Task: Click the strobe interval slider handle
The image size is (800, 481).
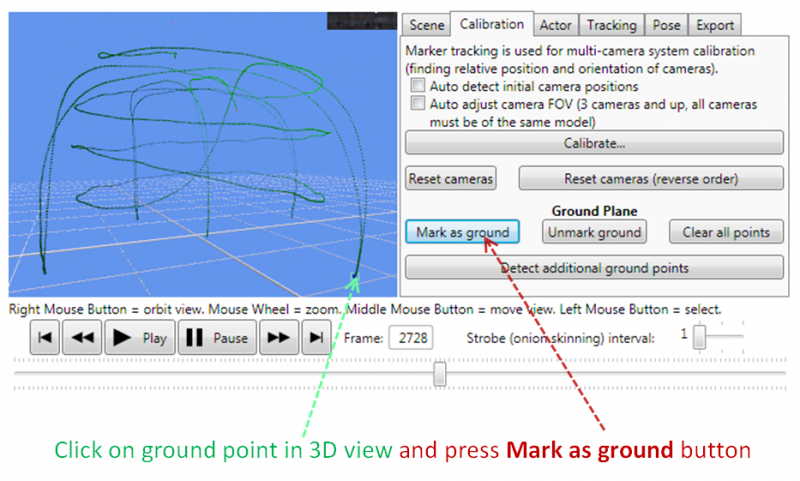Action: coord(699,337)
